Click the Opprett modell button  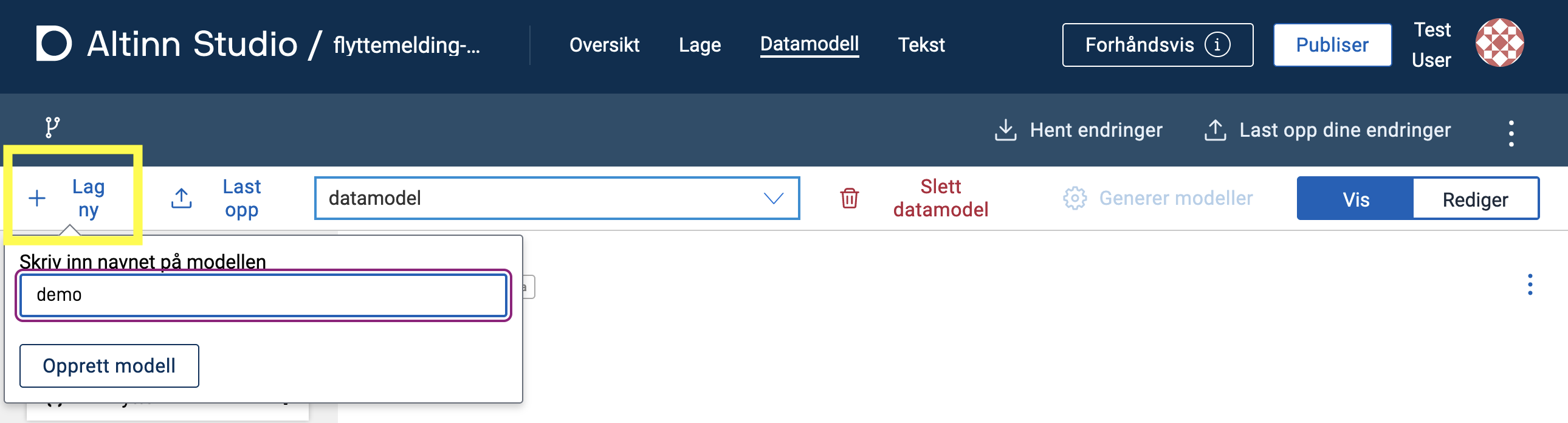(x=109, y=366)
